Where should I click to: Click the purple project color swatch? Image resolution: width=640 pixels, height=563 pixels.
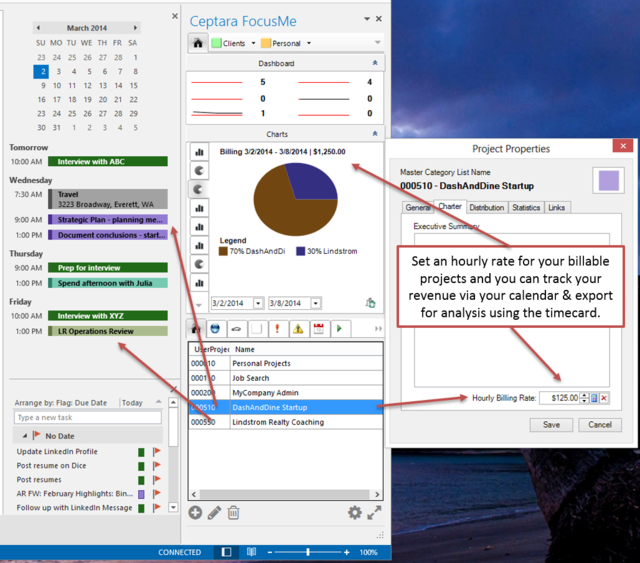609,180
